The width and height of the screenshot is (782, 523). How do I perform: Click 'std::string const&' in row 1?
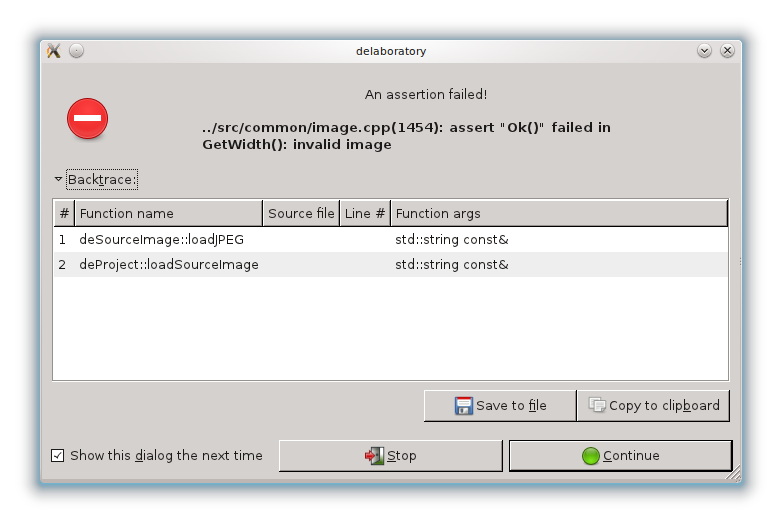click(x=452, y=240)
